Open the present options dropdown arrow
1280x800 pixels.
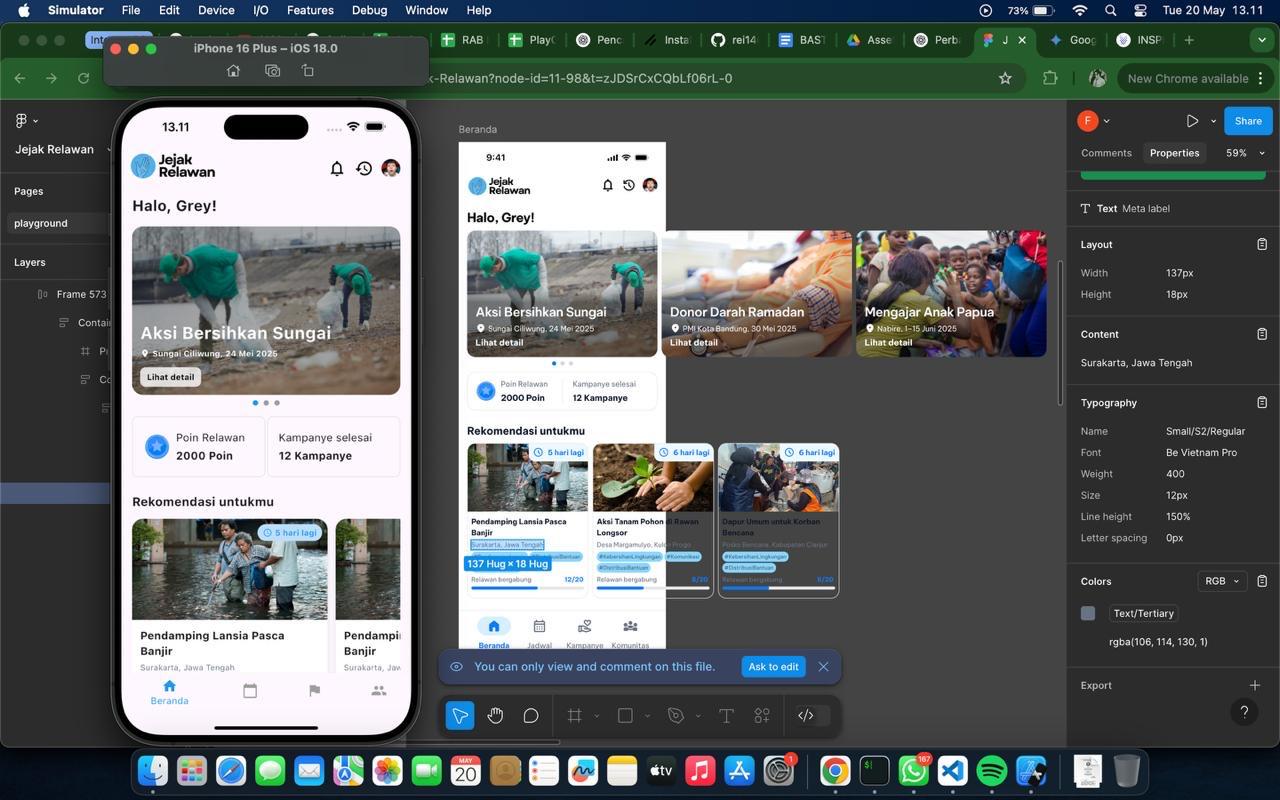coord(1213,121)
